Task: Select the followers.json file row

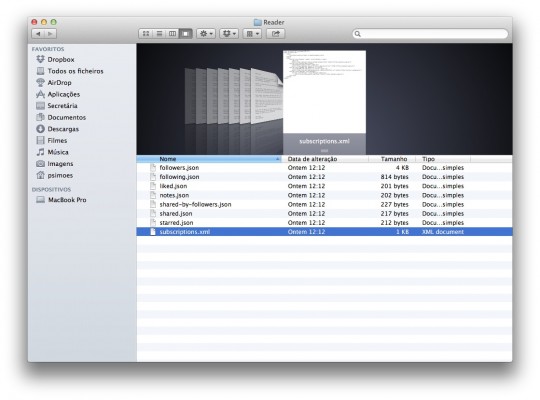Action: click(x=324, y=167)
